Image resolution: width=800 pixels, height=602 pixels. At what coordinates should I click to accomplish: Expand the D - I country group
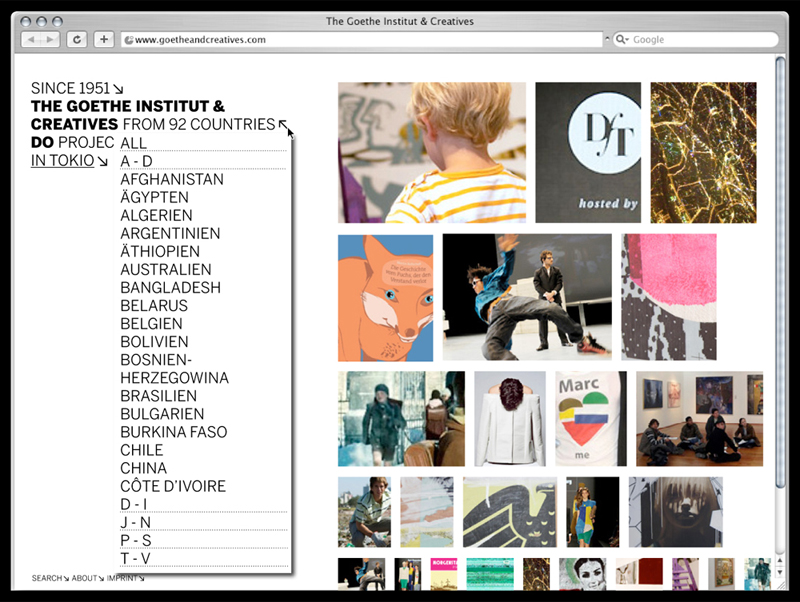134,504
